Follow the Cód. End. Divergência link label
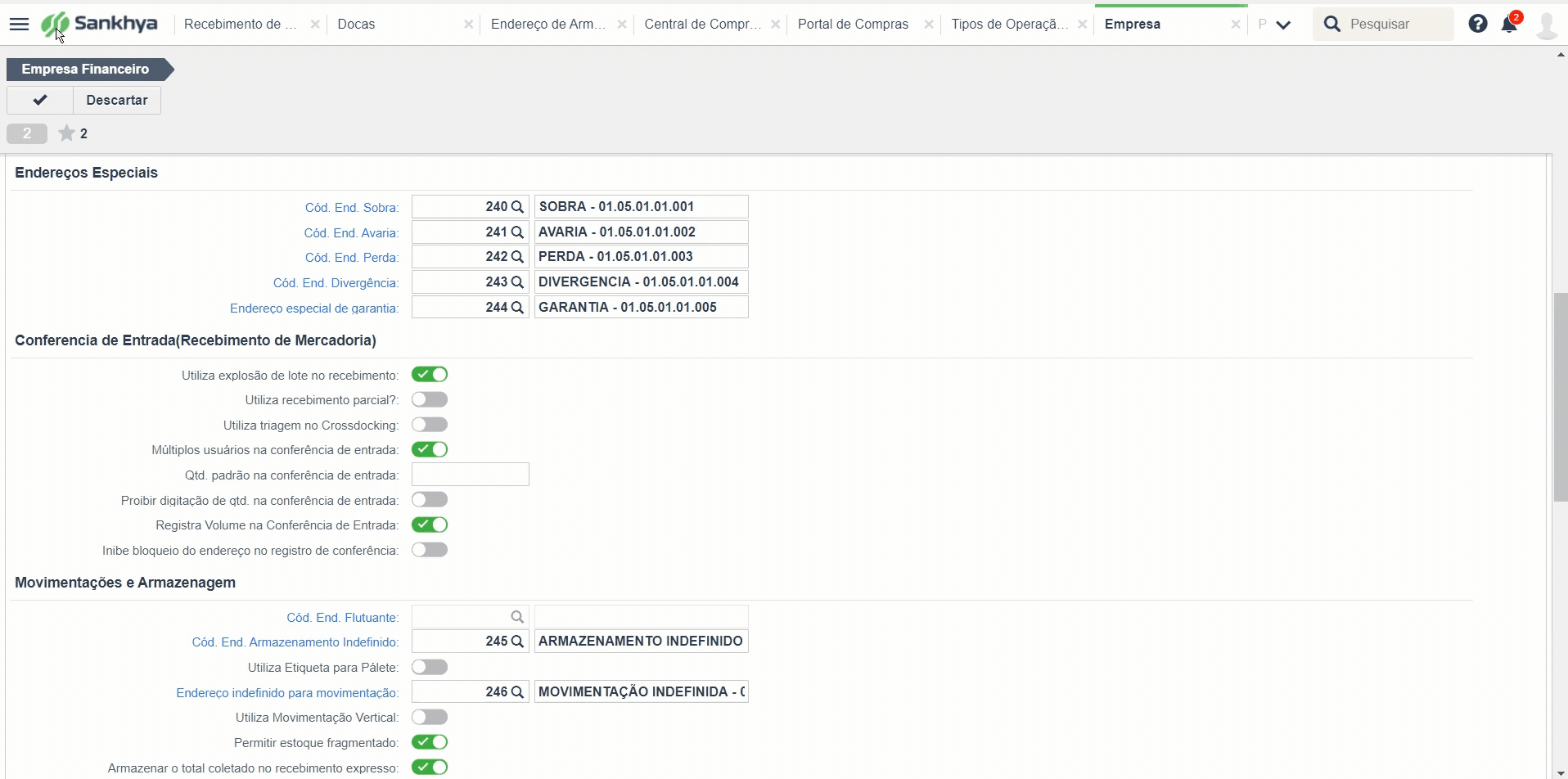The height and width of the screenshot is (779, 1568). pos(336,283)
